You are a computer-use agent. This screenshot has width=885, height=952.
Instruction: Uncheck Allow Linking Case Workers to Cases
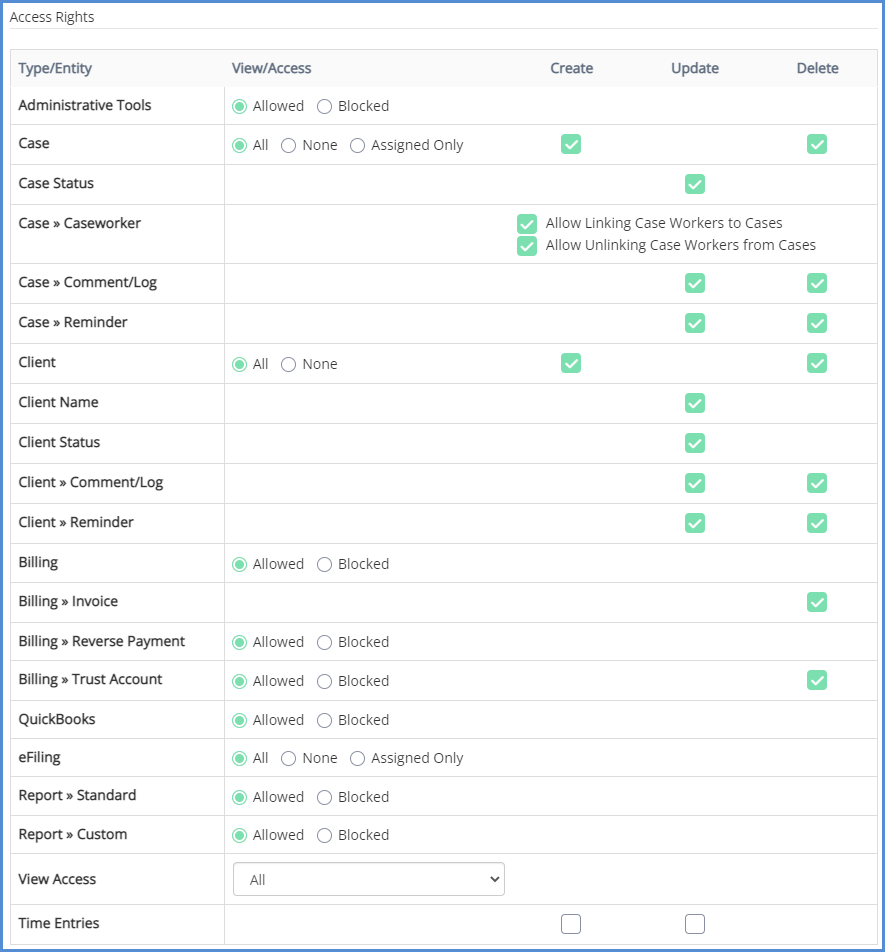pyautogui.click(x=527, y=224)
